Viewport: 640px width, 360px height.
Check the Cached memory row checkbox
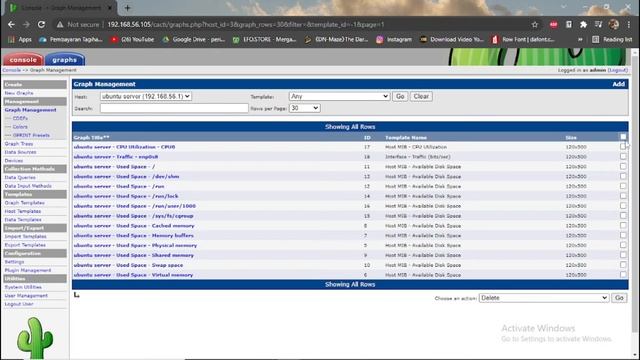tap(623, 225)
